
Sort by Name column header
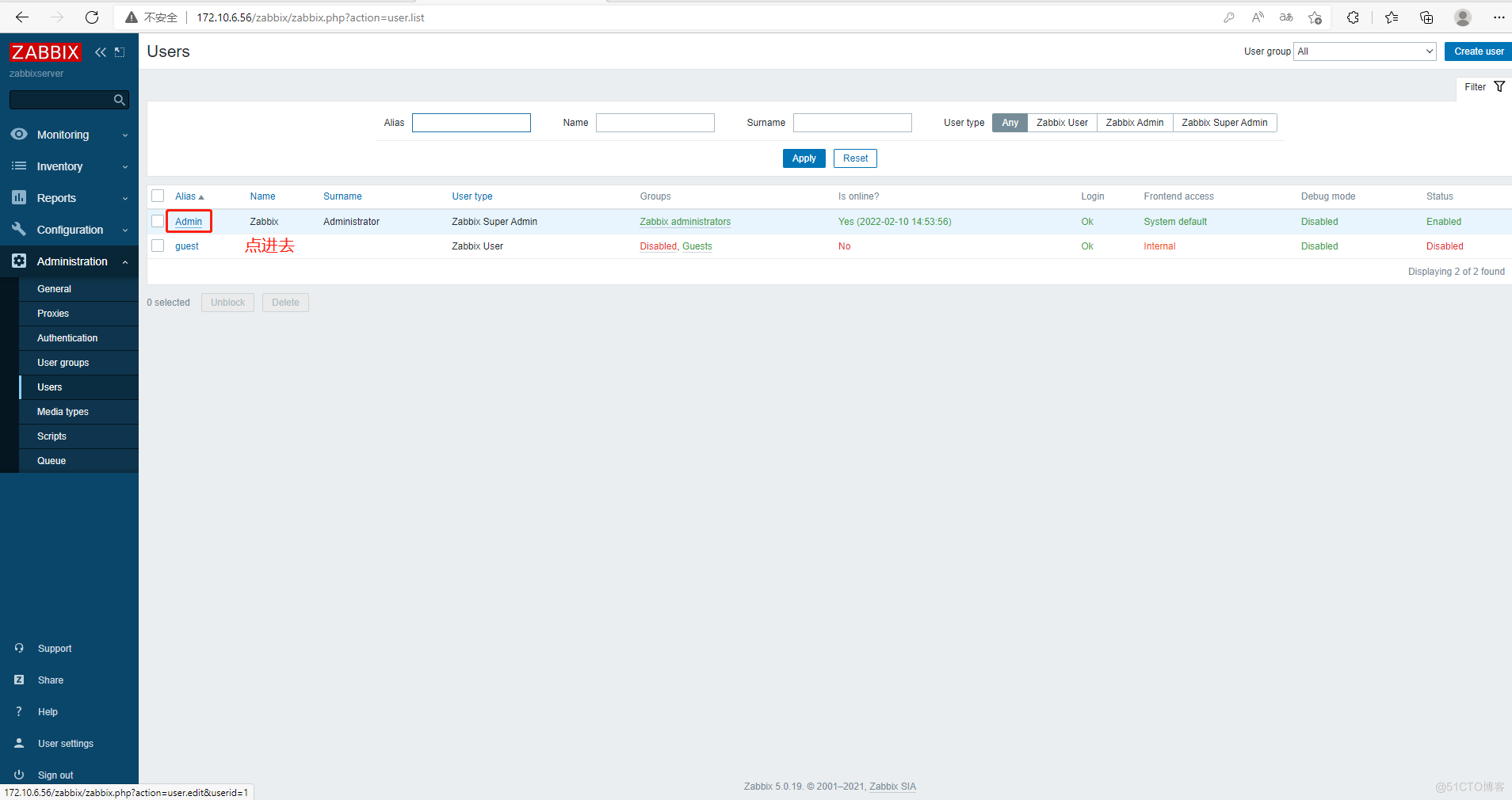coord(262,196)
